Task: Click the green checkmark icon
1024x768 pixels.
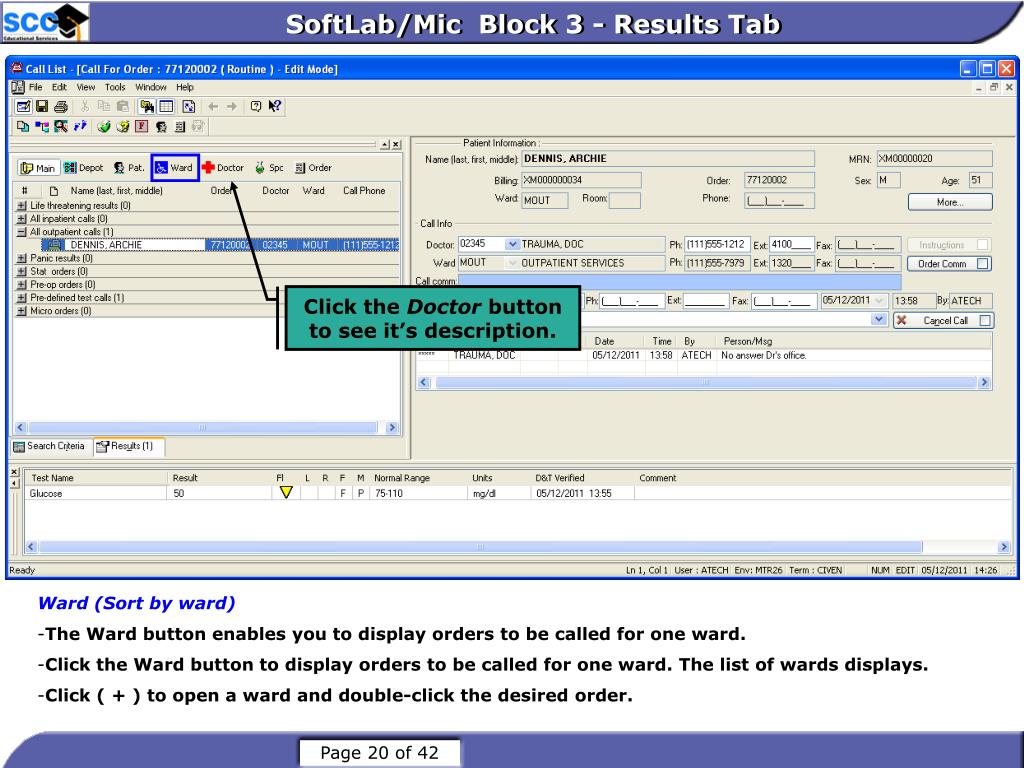Action: click(103, 127)
